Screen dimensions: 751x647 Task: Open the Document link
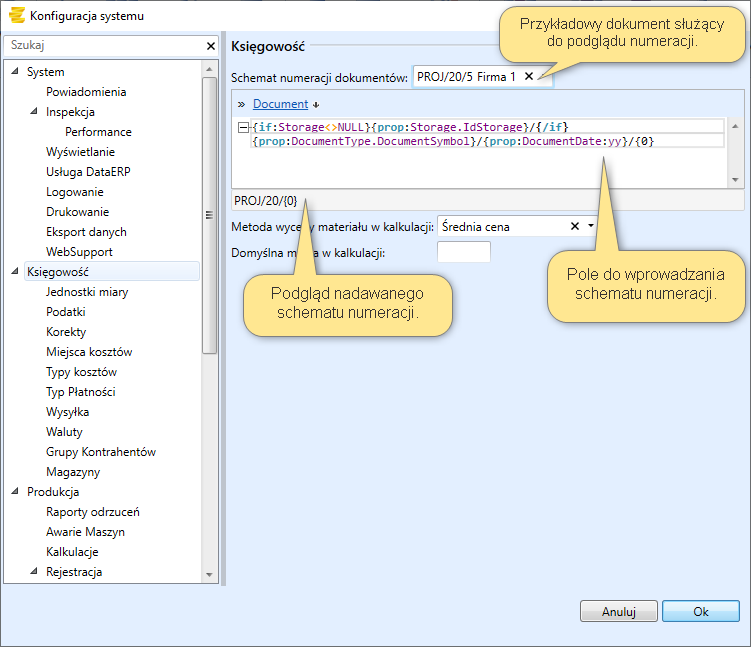pos(280,104)
